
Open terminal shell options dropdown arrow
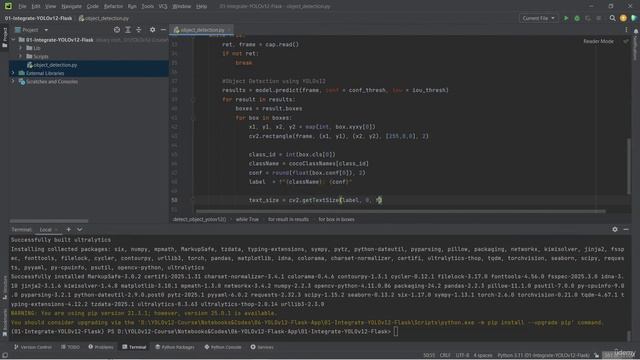tap(80, 229)
